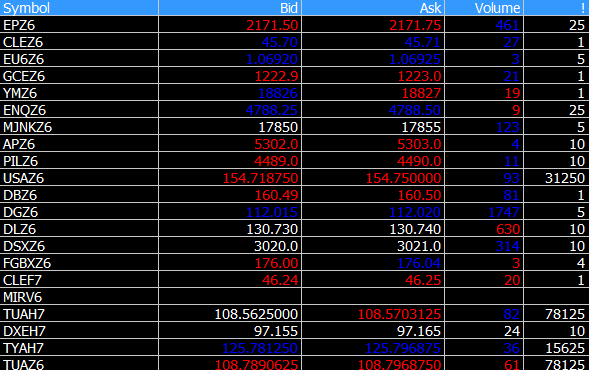Click the GCEZ6 ask 1223.0

click(x=420, y=76)
